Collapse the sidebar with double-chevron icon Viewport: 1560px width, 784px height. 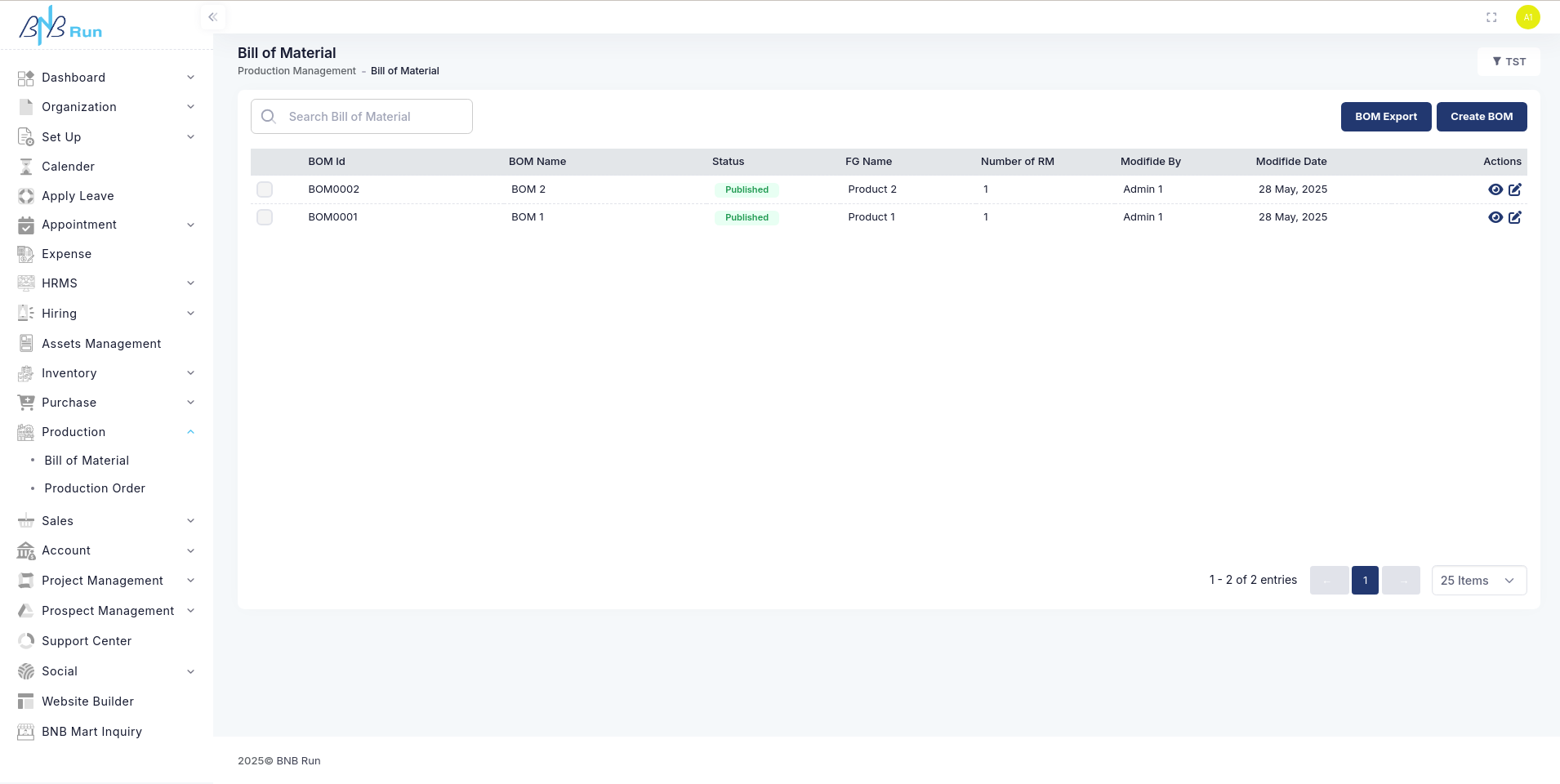(x=212, y=17)
